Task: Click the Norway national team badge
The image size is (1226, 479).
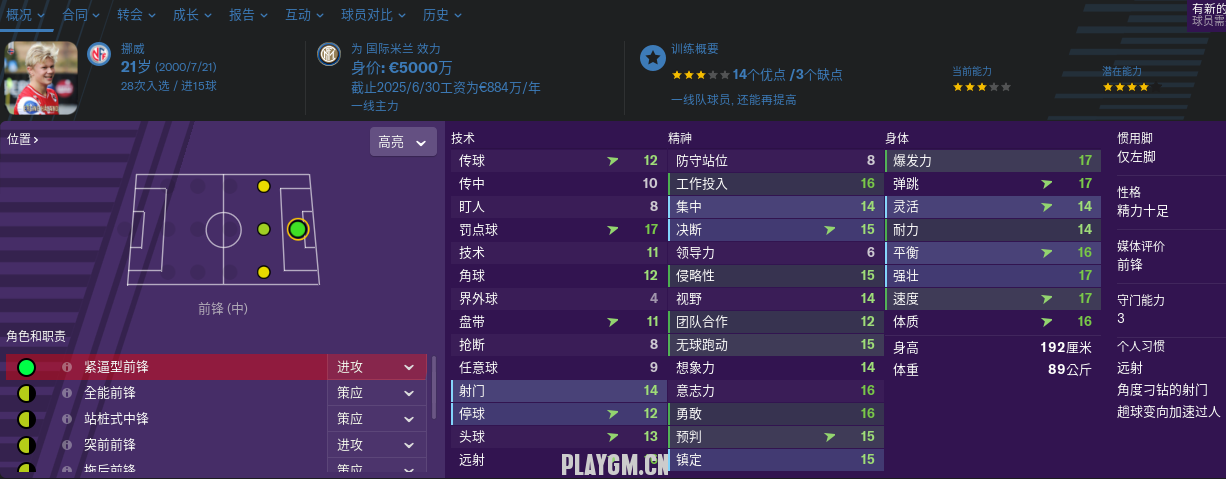Action: tap(98, 55)
